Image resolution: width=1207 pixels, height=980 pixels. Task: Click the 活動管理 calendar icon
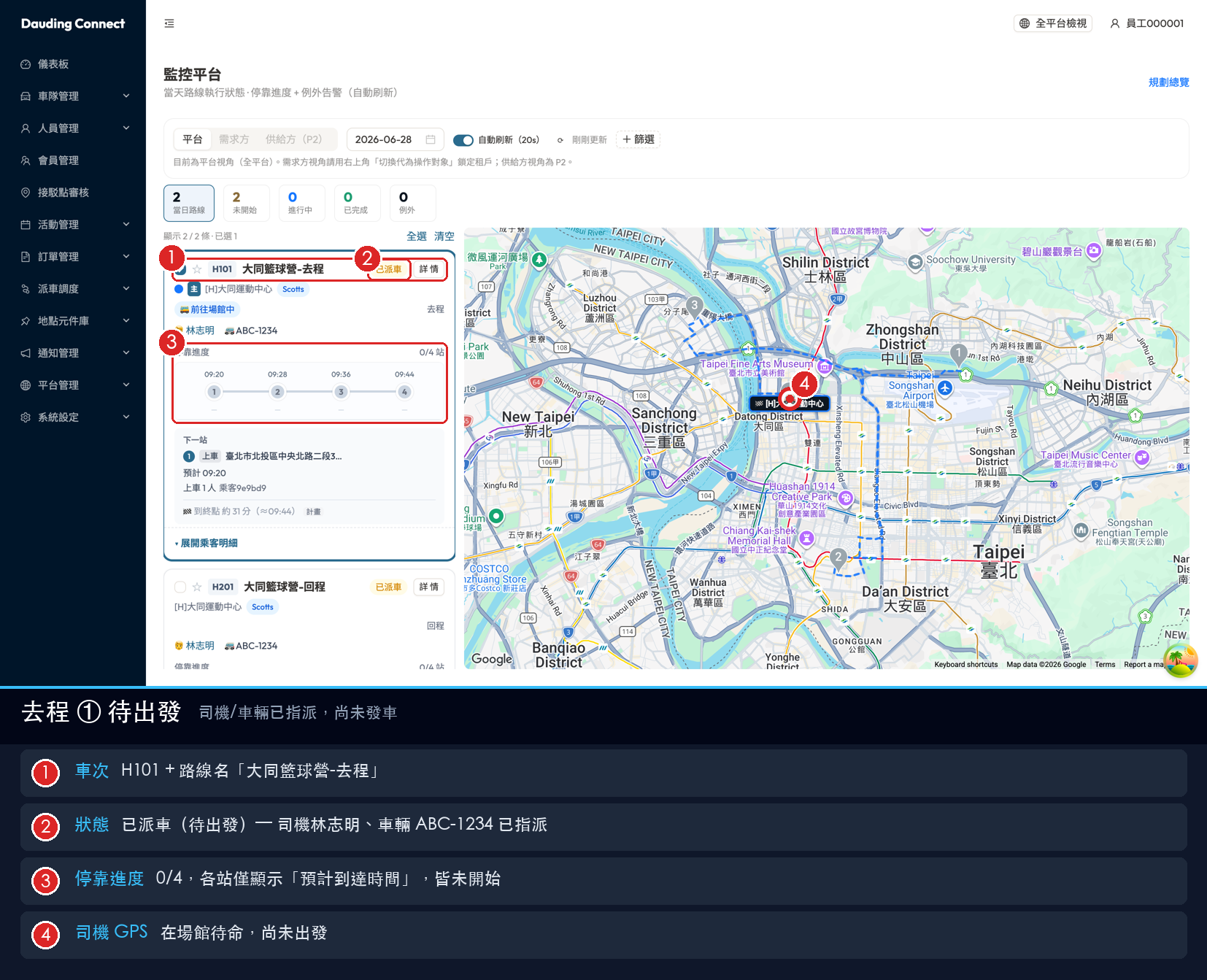coord(26,225)
